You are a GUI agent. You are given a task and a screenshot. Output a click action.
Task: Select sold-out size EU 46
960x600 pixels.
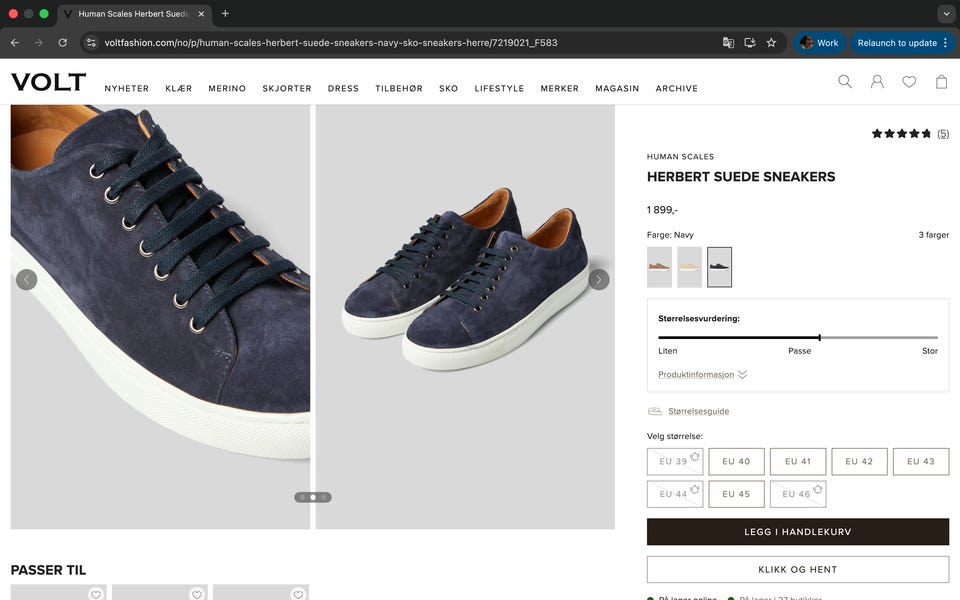coord(798,494)
